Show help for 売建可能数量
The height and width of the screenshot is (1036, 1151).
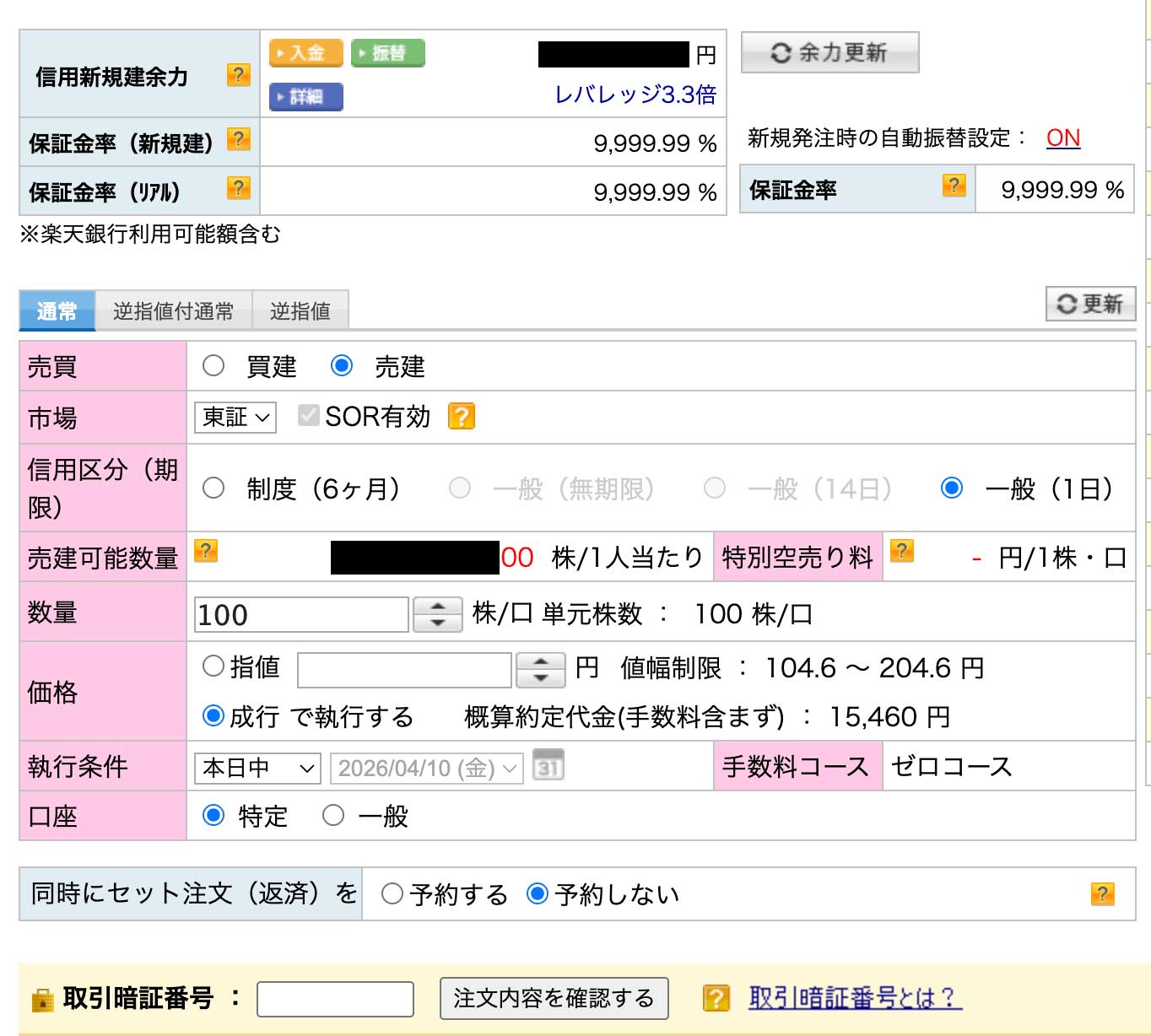coord(206,551)
